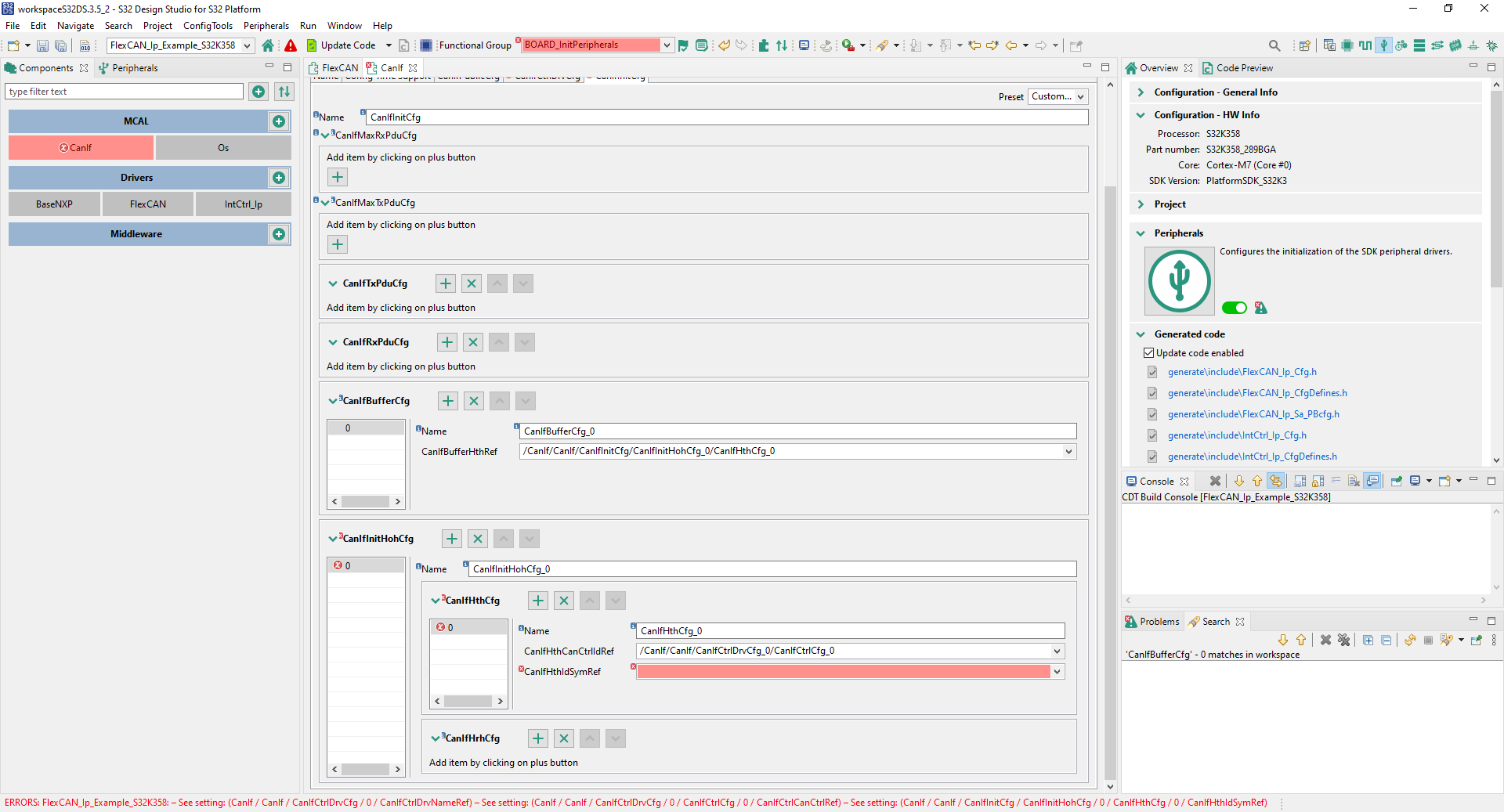This screenshot has width=1504, height=812.
Task: Open the Clocks tool icon
Action: click(x=1365, y=45)
